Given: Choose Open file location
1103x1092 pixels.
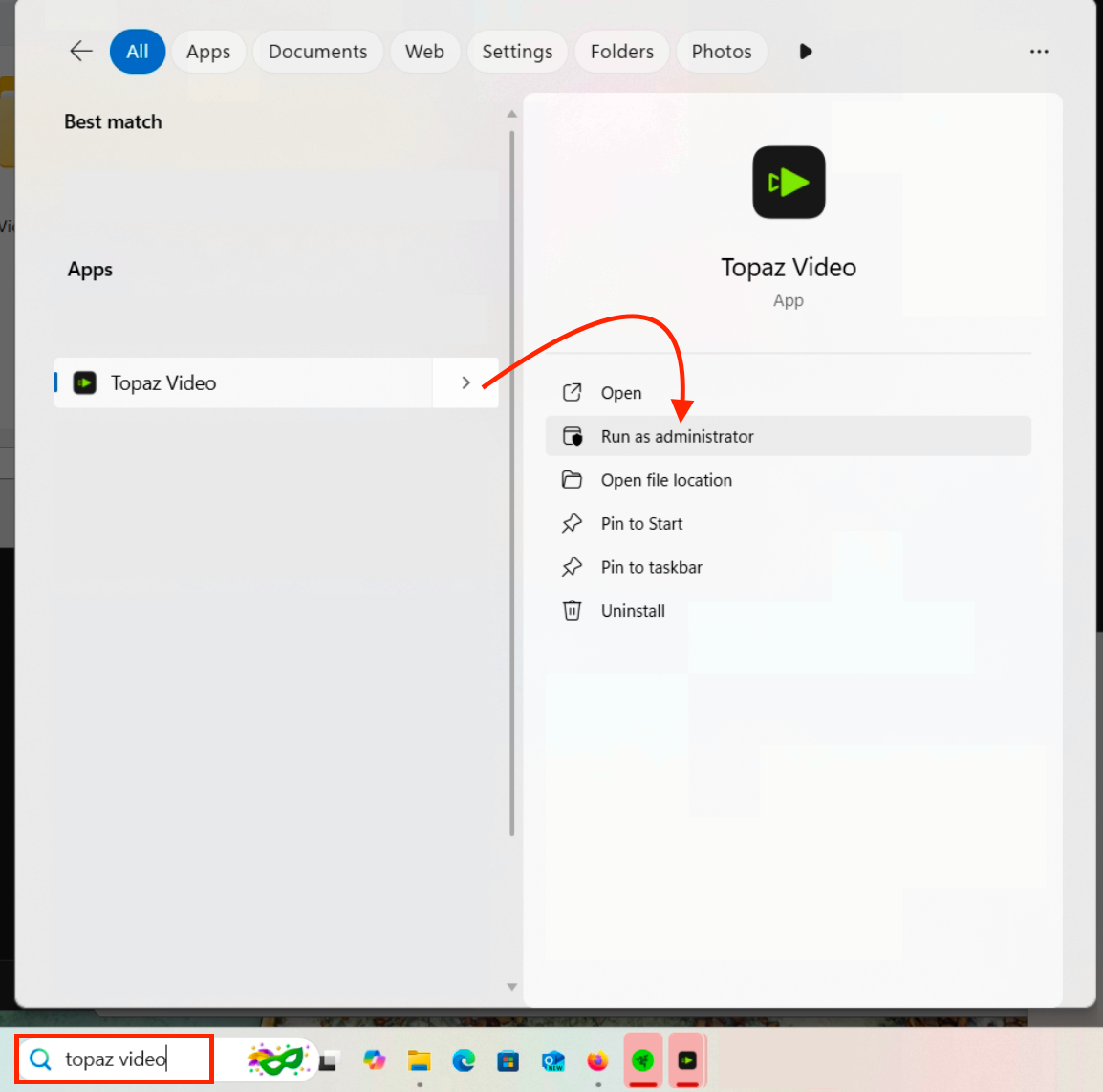Looking at the screenshot, I should click(788, 480).
